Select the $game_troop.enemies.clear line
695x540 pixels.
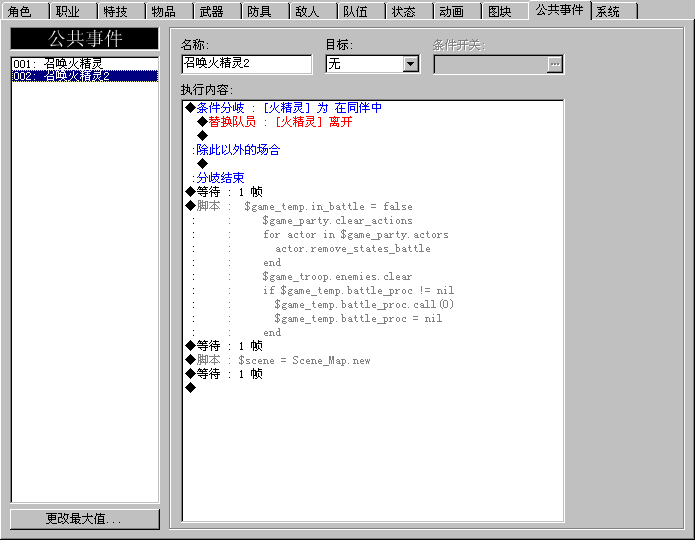tap(372, 276)
